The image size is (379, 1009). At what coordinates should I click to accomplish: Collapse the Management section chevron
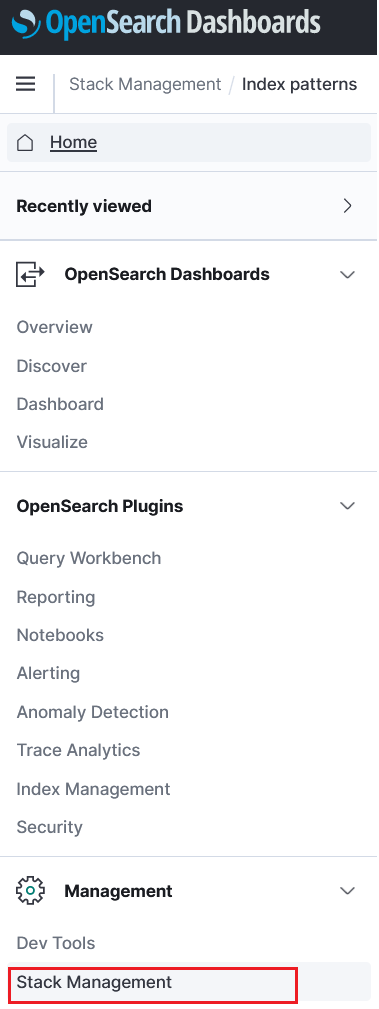[x=347, y=891]
